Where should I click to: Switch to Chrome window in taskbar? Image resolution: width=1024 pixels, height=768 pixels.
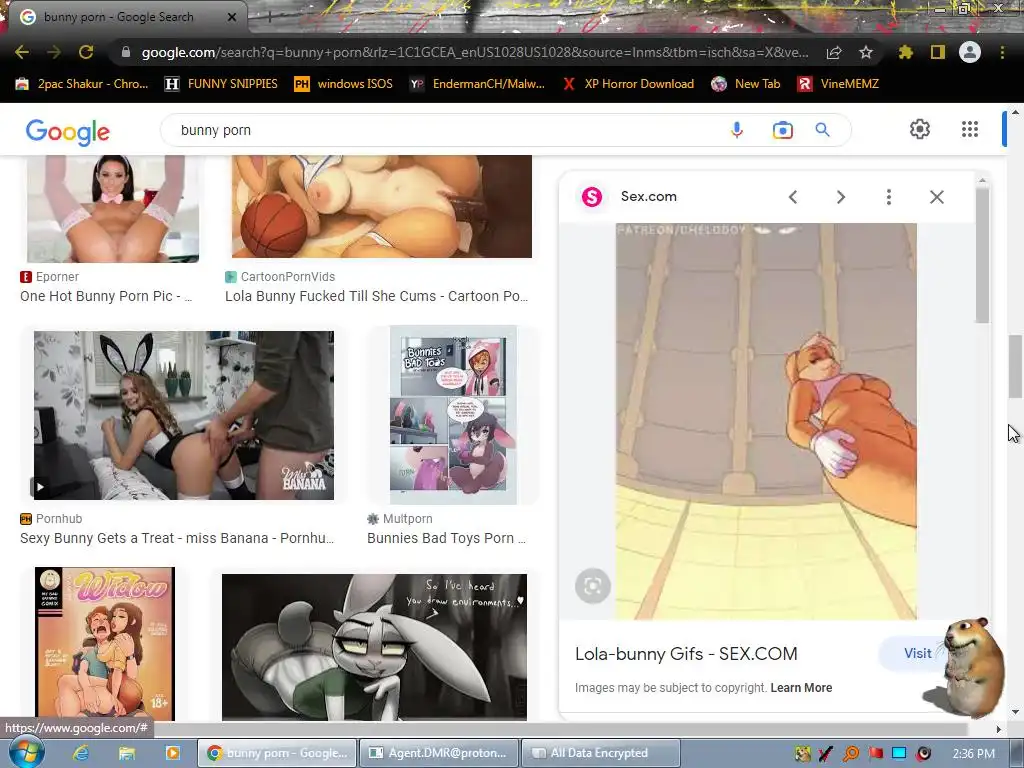click(x=278, y=753)
